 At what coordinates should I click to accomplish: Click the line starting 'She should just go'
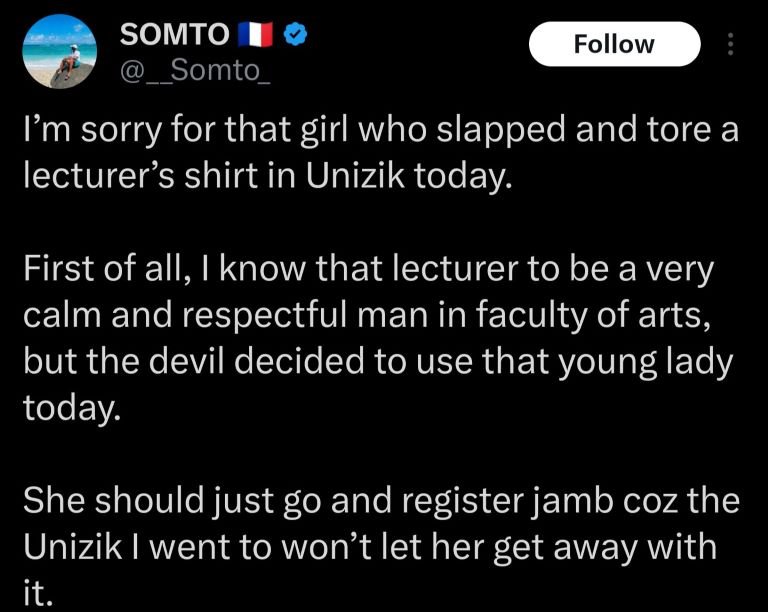tap(381, 501)
